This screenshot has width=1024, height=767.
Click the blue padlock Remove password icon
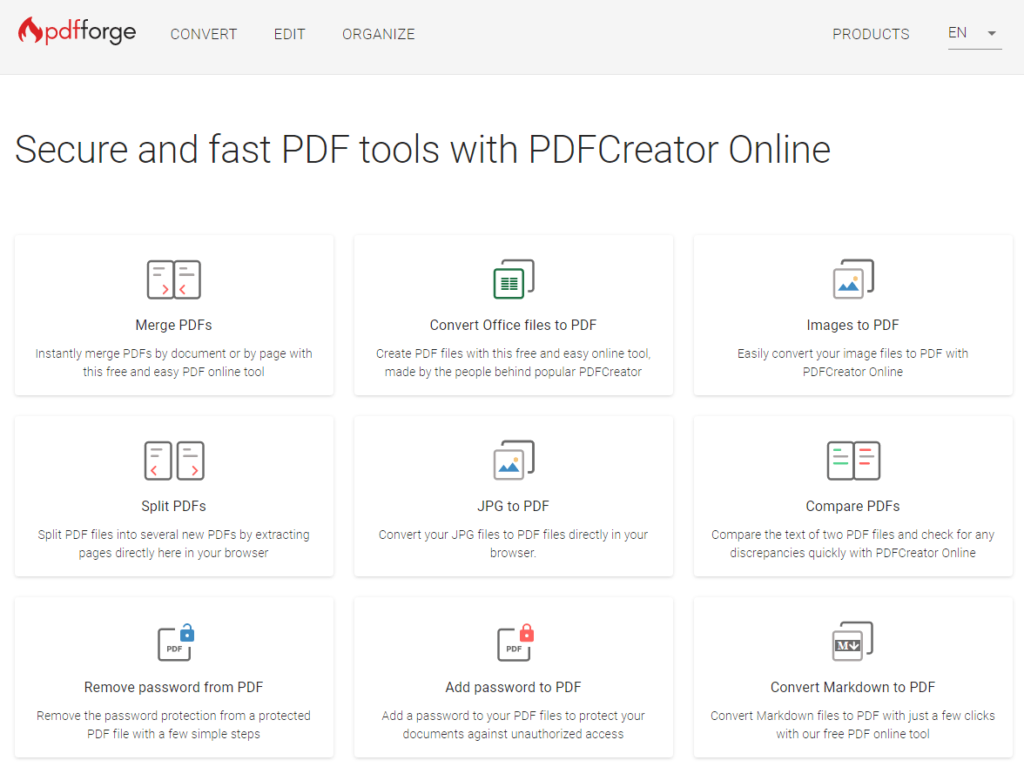(x=173, y=641)
